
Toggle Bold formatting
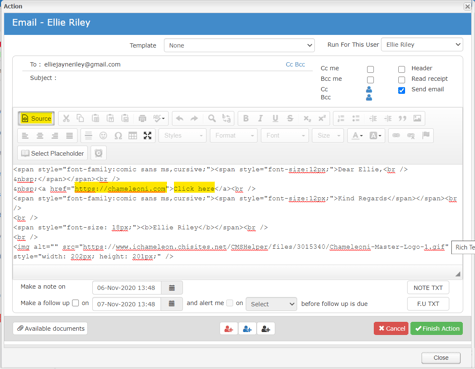pos(246,118)
